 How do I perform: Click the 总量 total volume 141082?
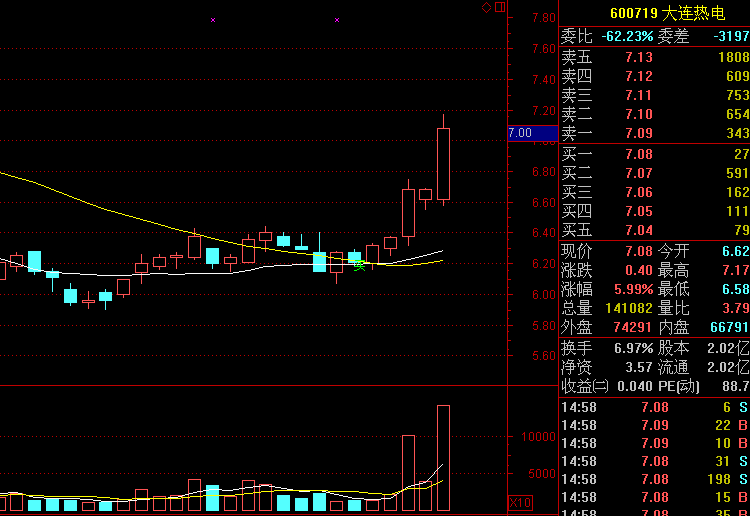pos(629,308)
